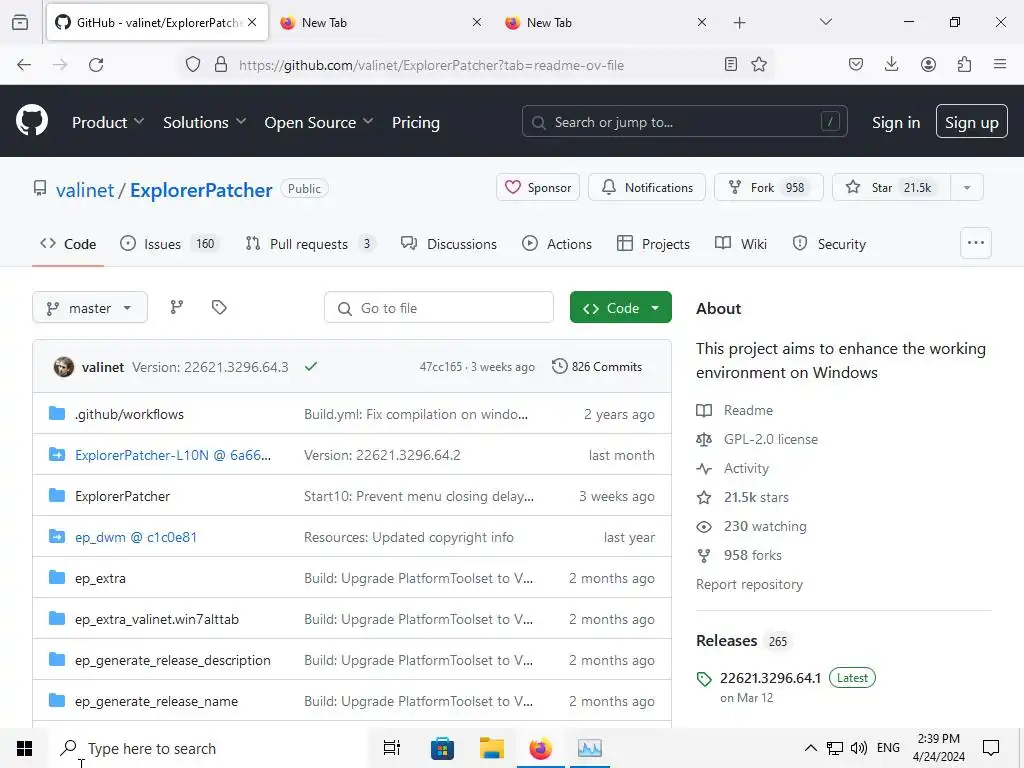The height and width of the screenshot is (768, 1024).
Task: Open the Firefox account icon
Action: [928, 64]
